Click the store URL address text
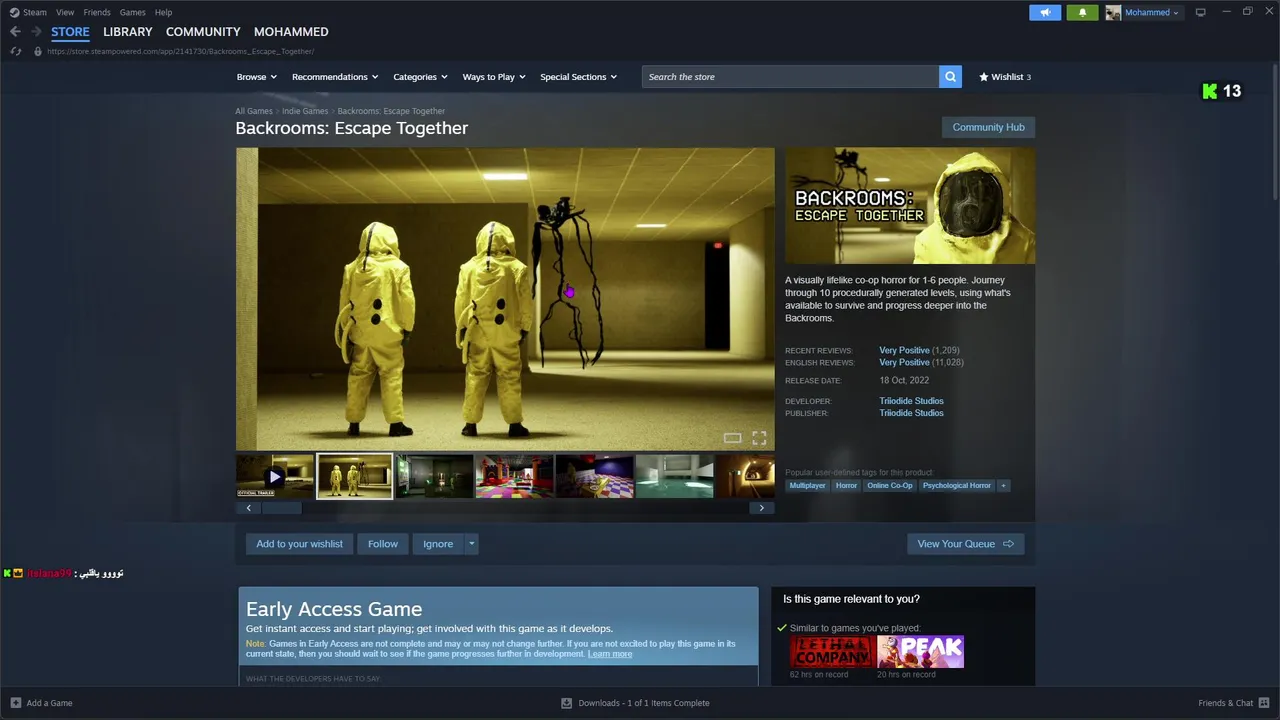The height and width of the screenshot is (720, 1280). [x=180, y=51]
